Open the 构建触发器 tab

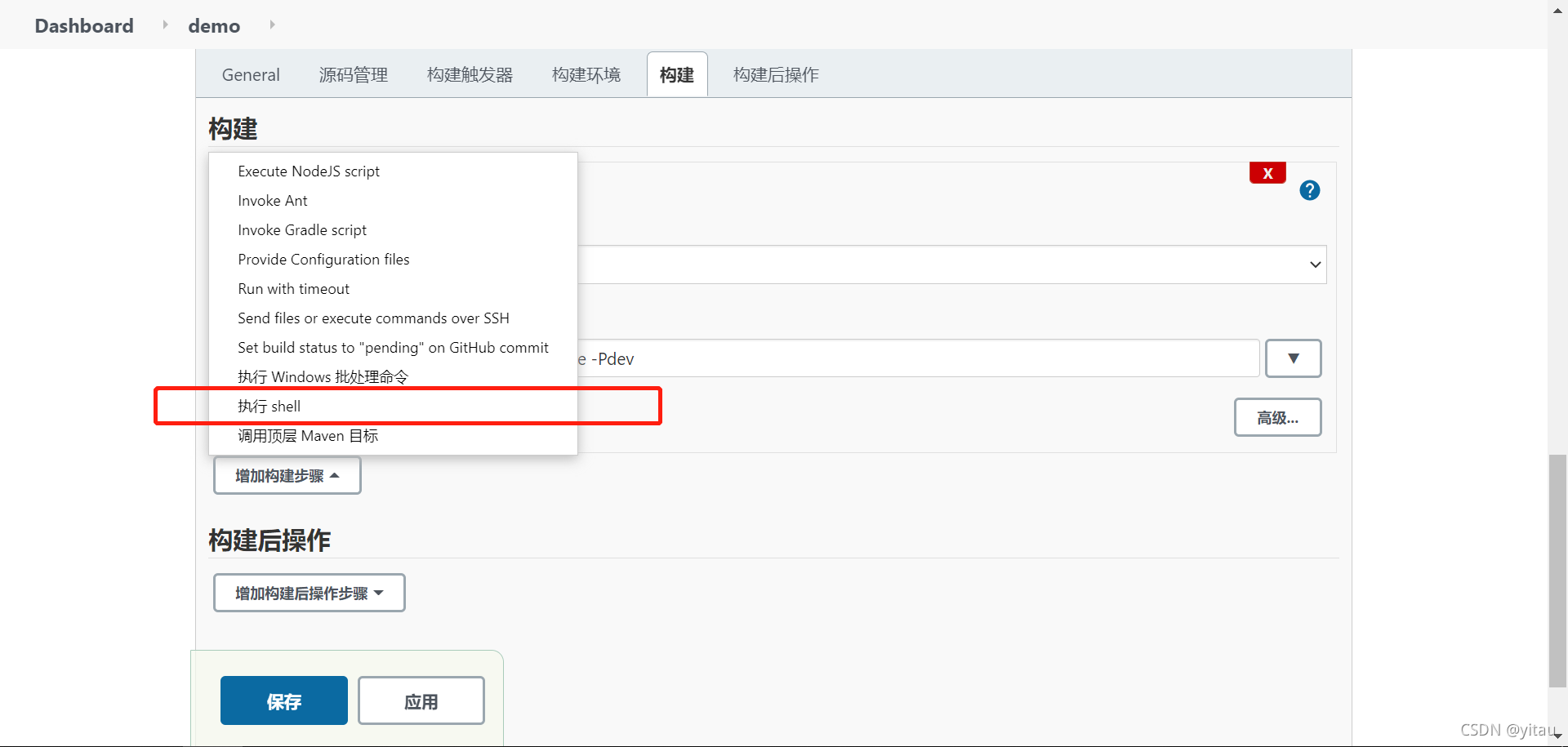point(470,75)
